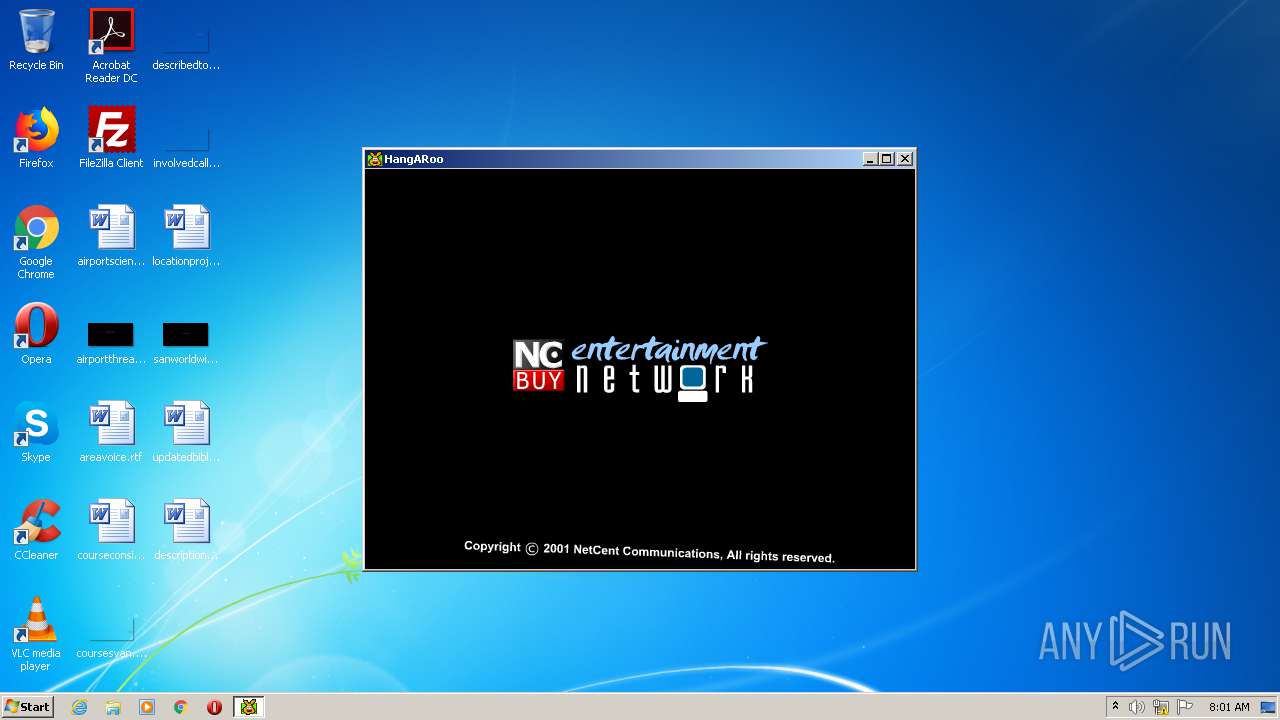
Task: Click the NetCent Communications copyright text
Action: (649, 551)
